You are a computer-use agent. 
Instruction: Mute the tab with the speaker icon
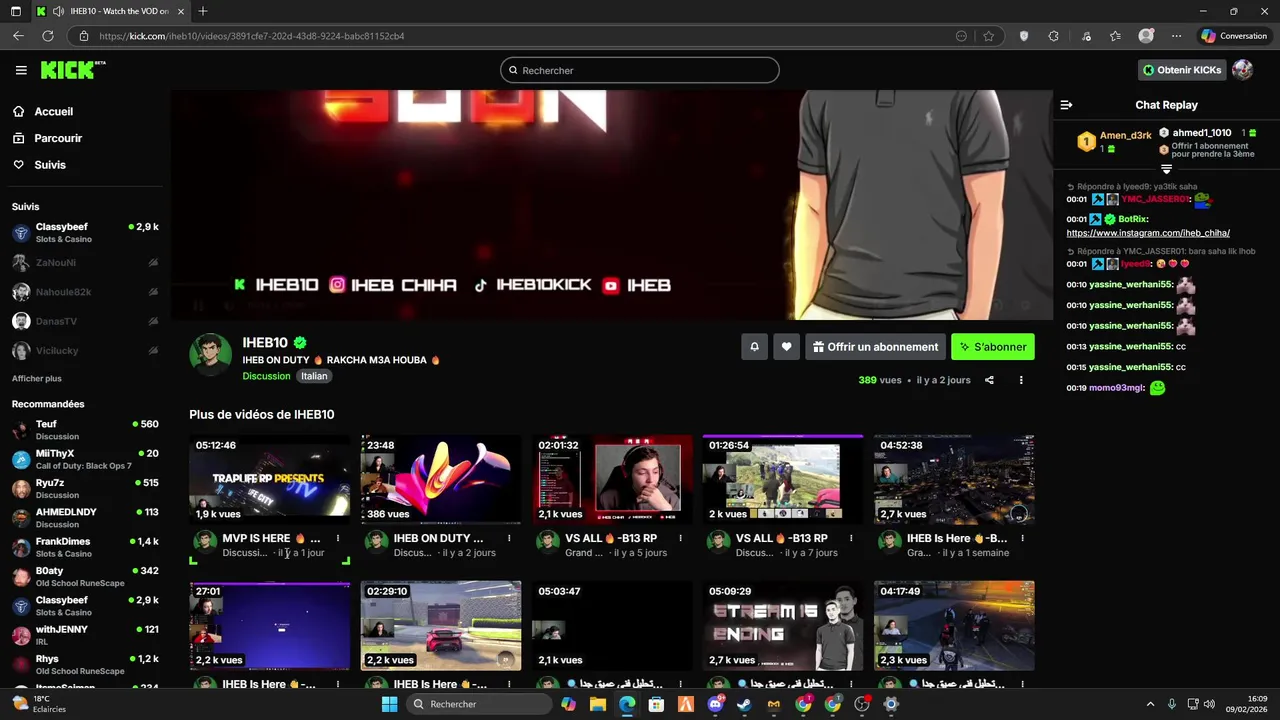point(59,11)
